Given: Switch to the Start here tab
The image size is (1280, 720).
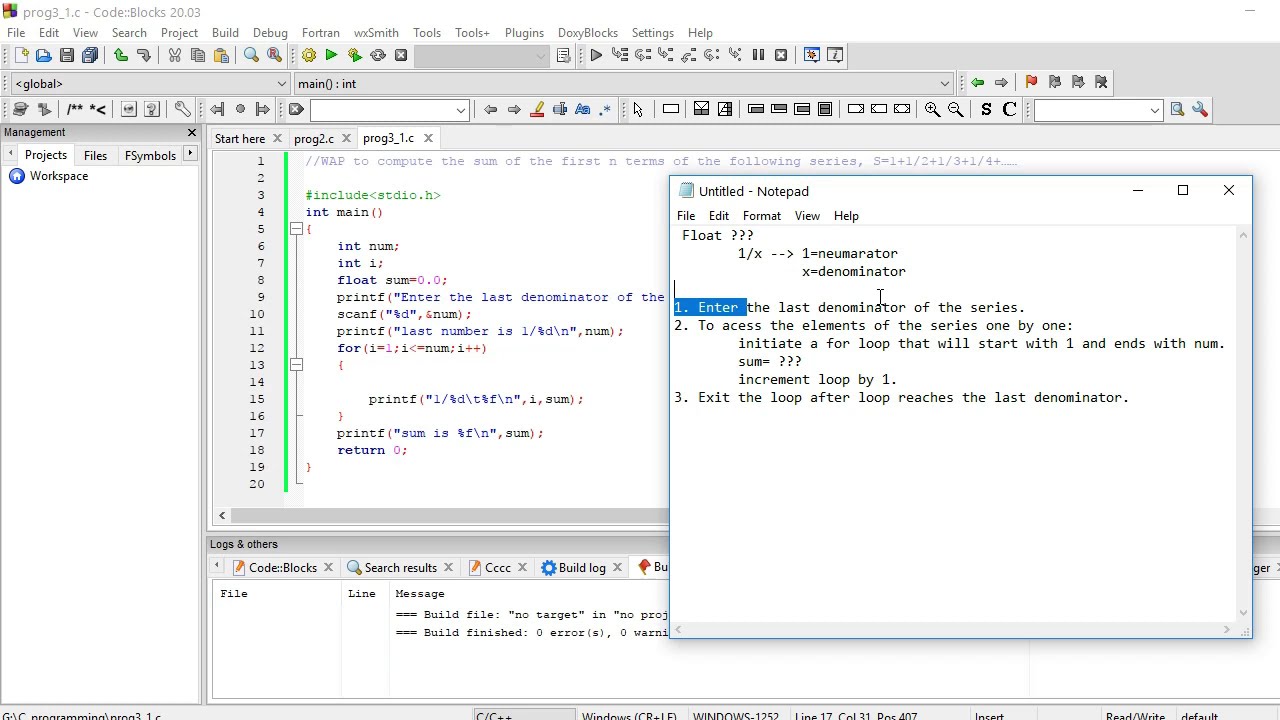Looking at the screenshot, I should (240, 139).
